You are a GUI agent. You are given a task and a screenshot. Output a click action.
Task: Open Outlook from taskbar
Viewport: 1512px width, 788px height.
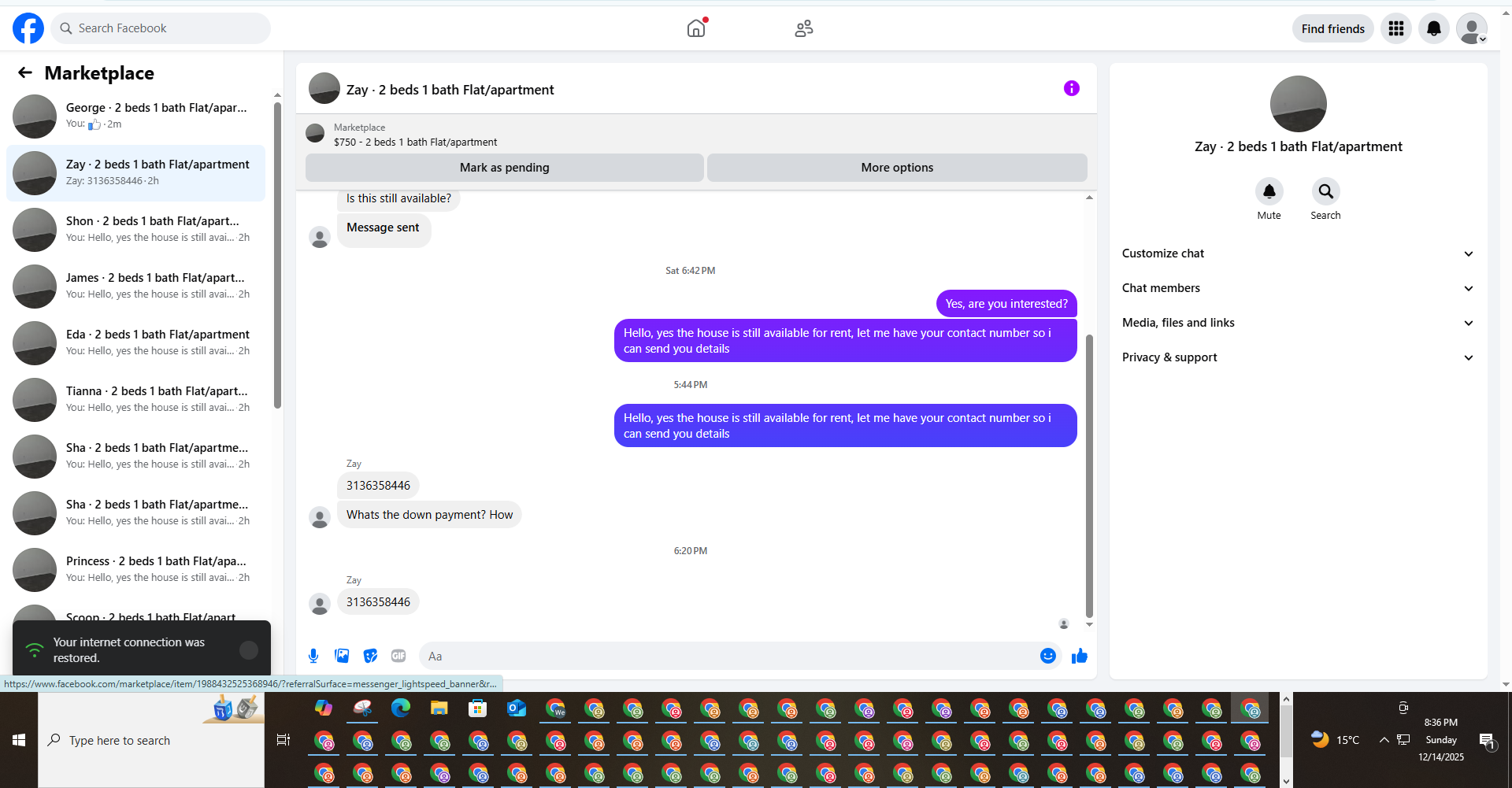tap(517, 708)
